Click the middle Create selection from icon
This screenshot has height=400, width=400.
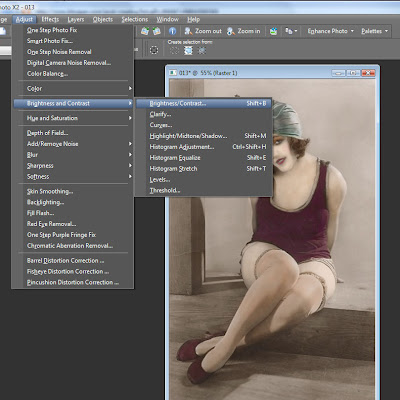point(188,50)
